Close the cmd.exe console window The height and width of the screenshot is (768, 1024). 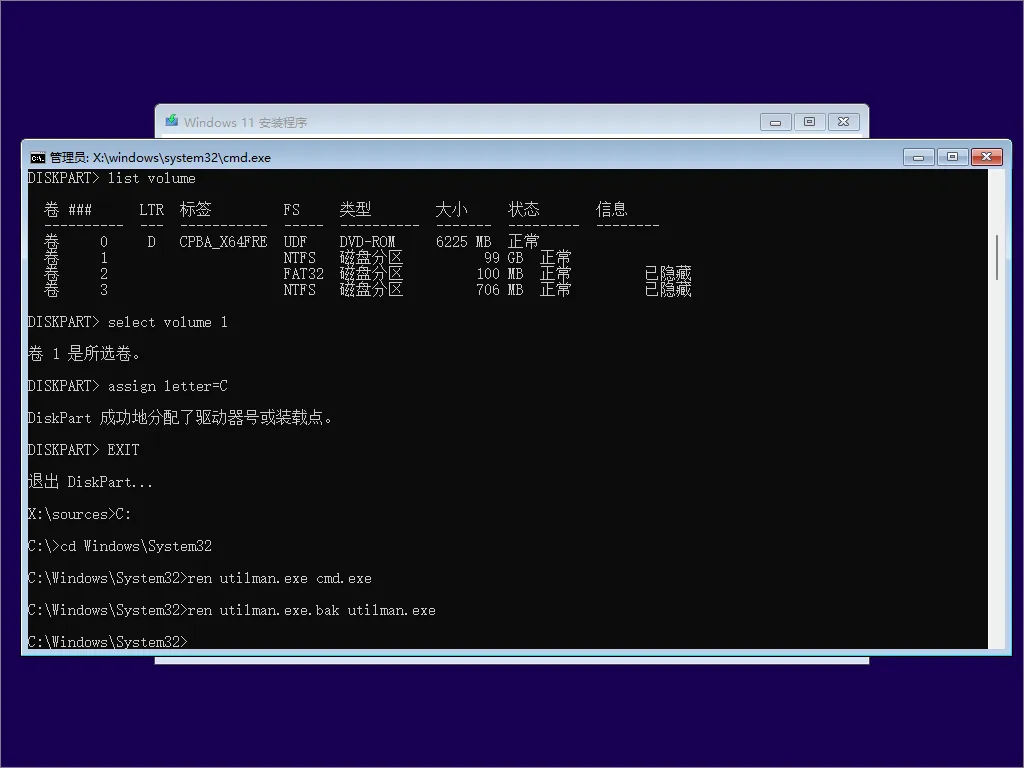tap(985, 157)
